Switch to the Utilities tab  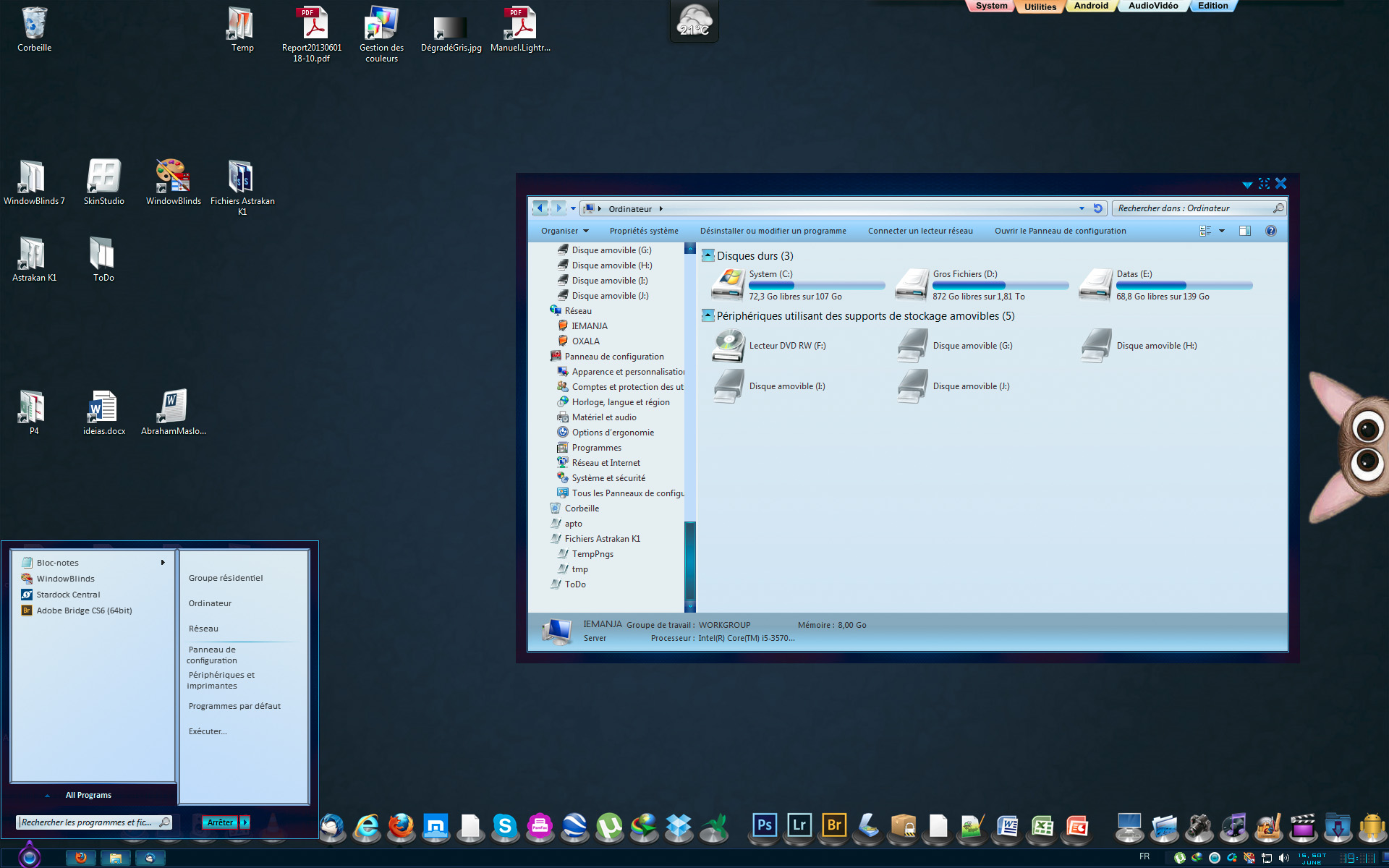point(1040,7)
